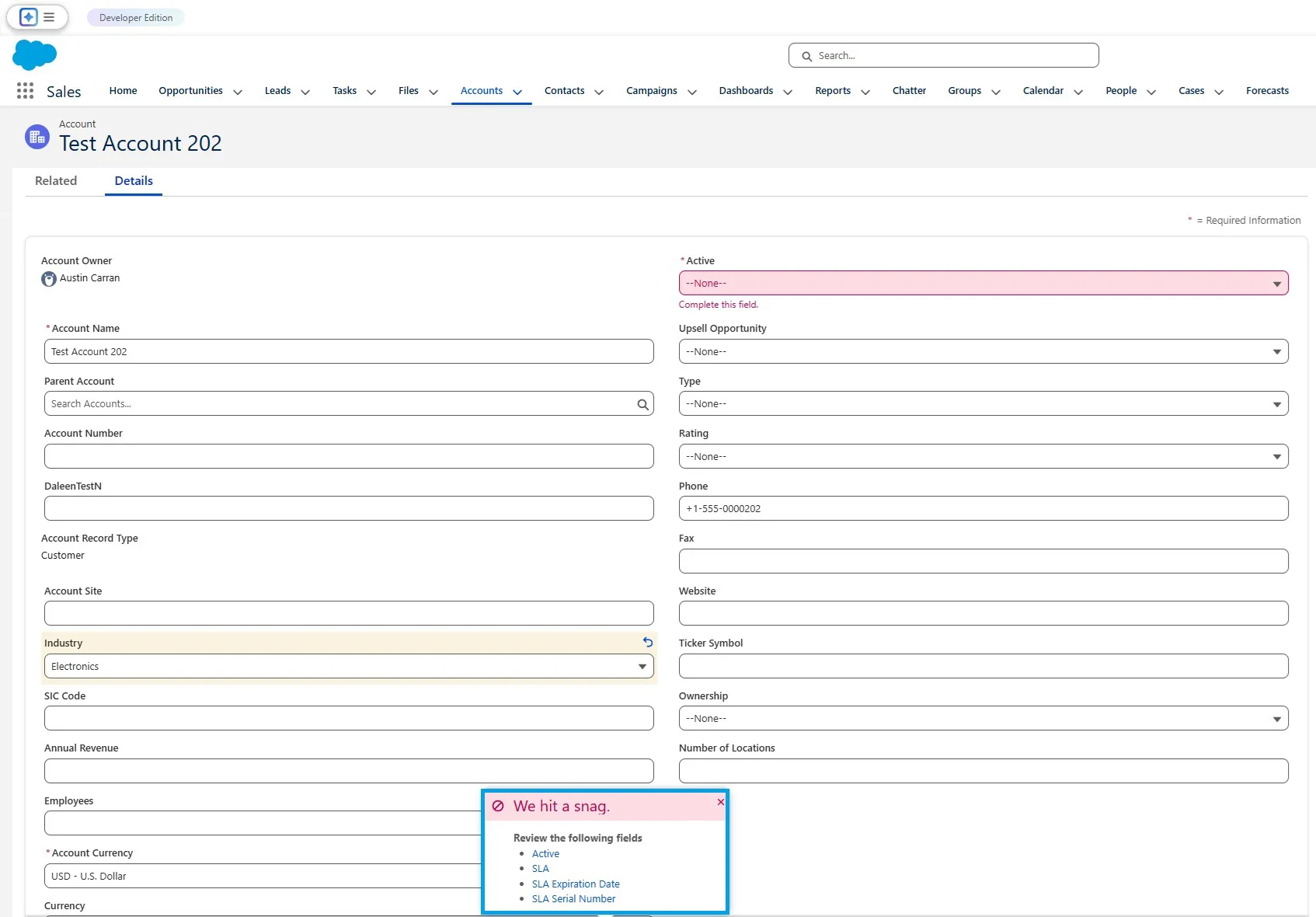Click the Parent Account search field
Screen dimensions: 1316x917
(349, 403)
